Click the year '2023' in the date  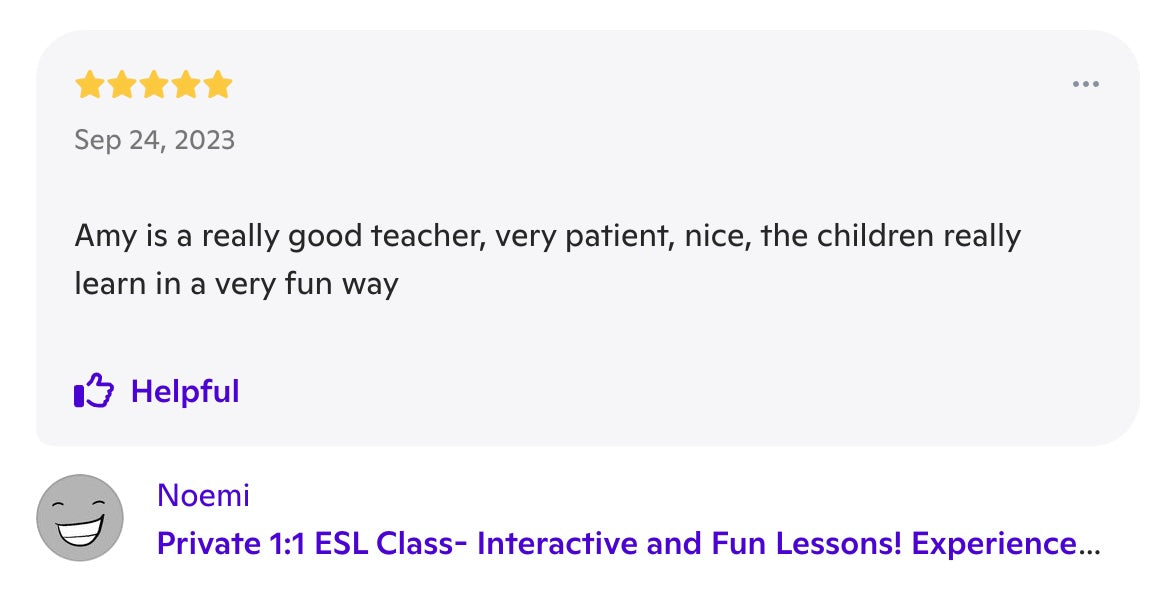tap(204, 140)
